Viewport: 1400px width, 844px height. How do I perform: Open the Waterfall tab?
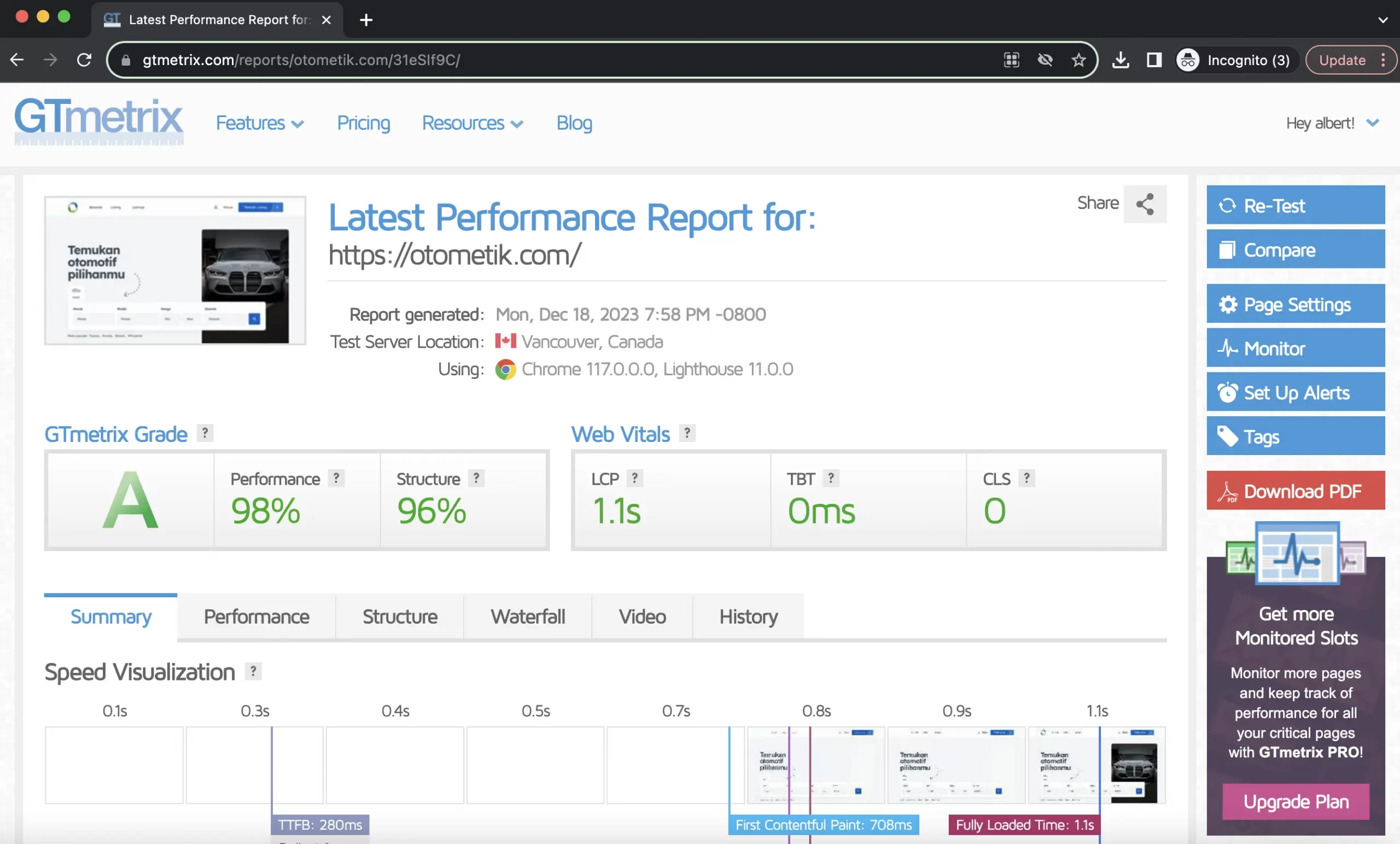point(528,616)
